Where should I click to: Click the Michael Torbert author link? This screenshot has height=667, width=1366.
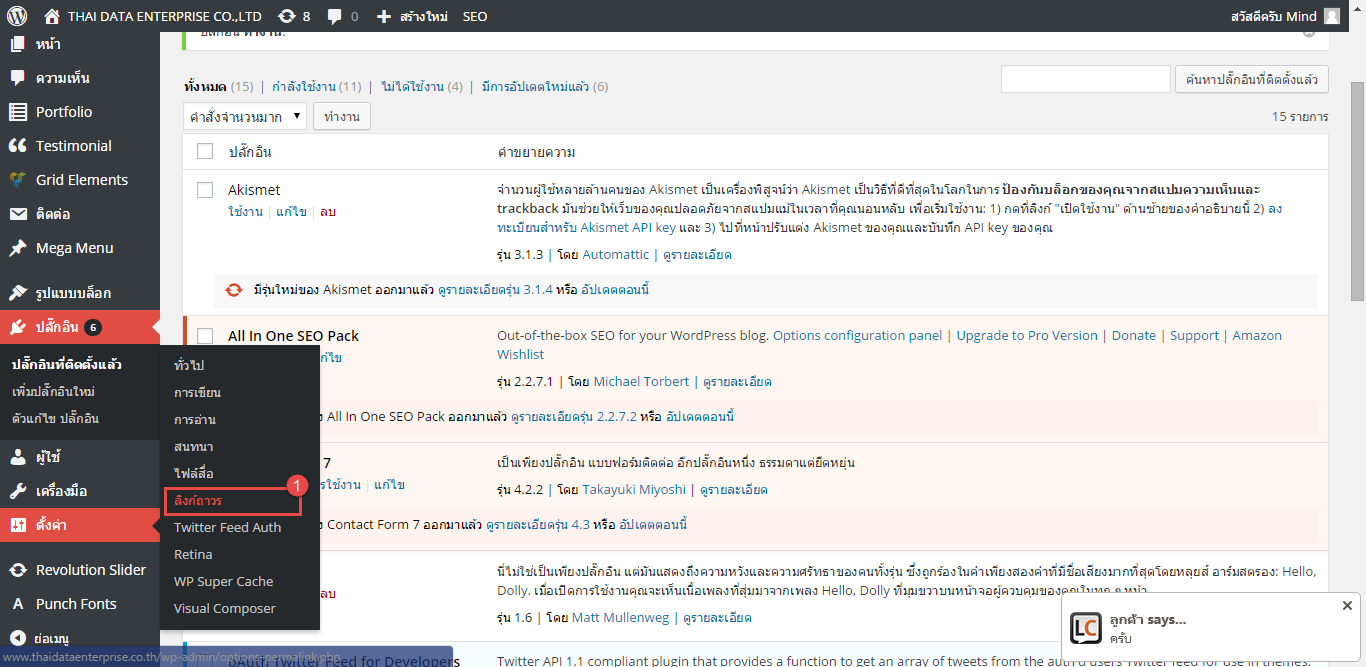pos(642,382)
